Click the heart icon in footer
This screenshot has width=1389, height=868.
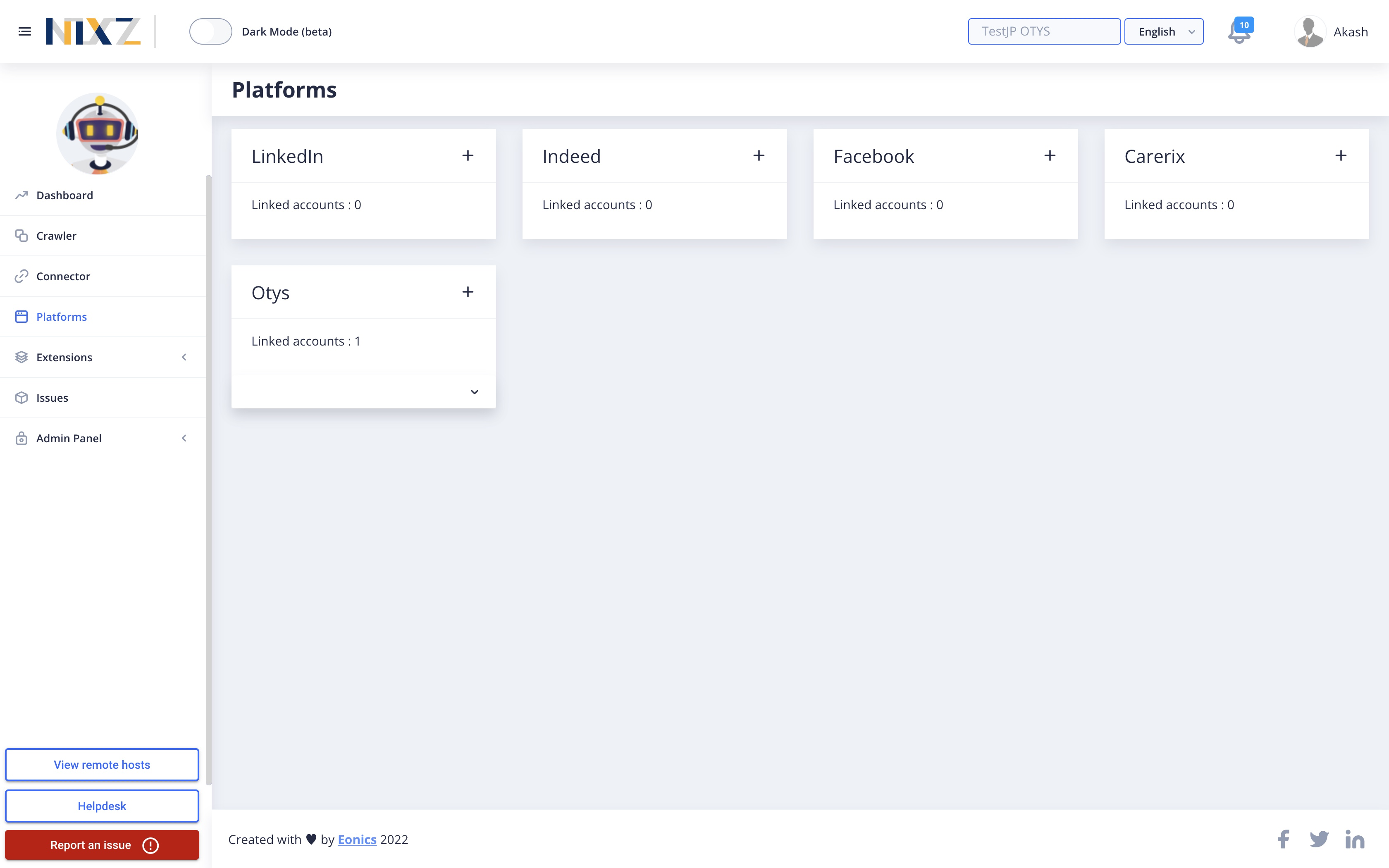click(x=311, y=839)
